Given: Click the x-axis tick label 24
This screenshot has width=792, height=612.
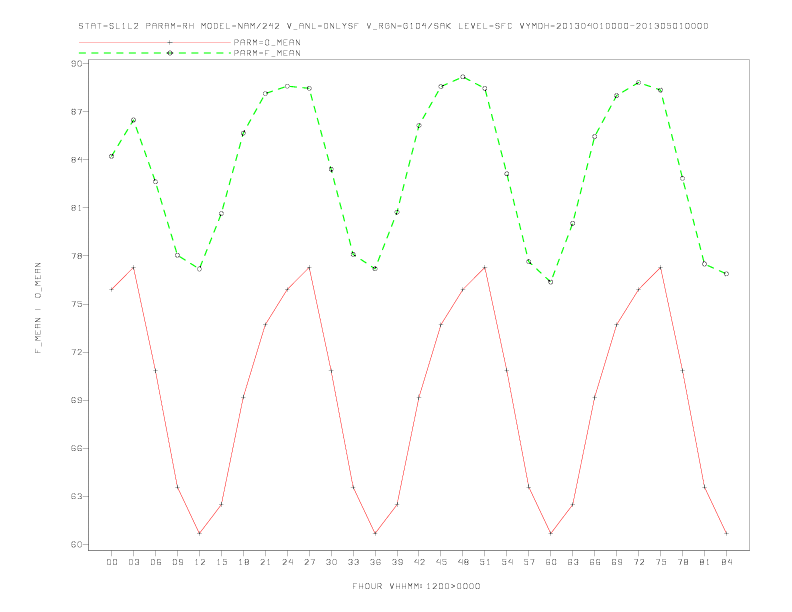Looking at the screenshot, I should pos(287,562).
